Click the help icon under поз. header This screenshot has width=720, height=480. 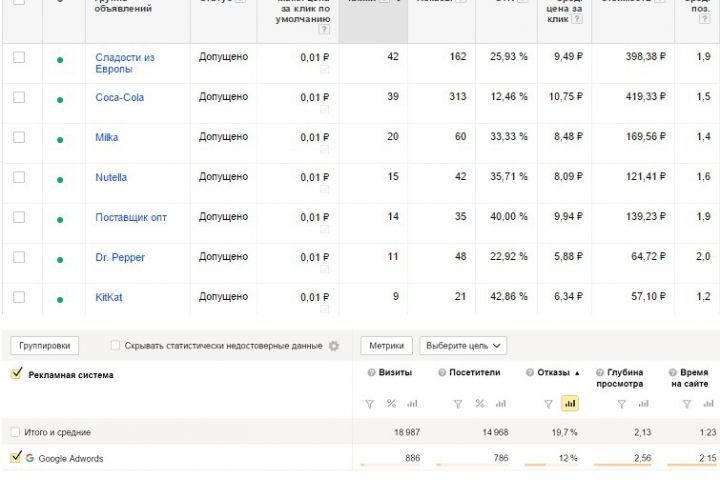[704, 19]
